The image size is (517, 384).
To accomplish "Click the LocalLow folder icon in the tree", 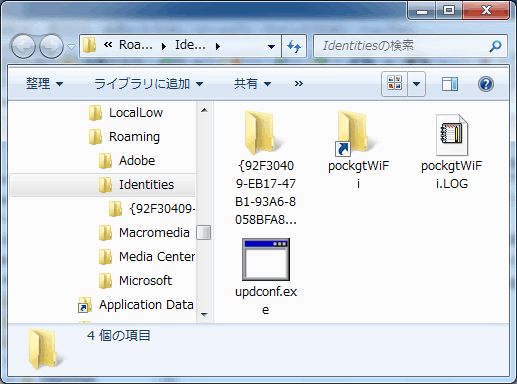I will pos(96,113).
